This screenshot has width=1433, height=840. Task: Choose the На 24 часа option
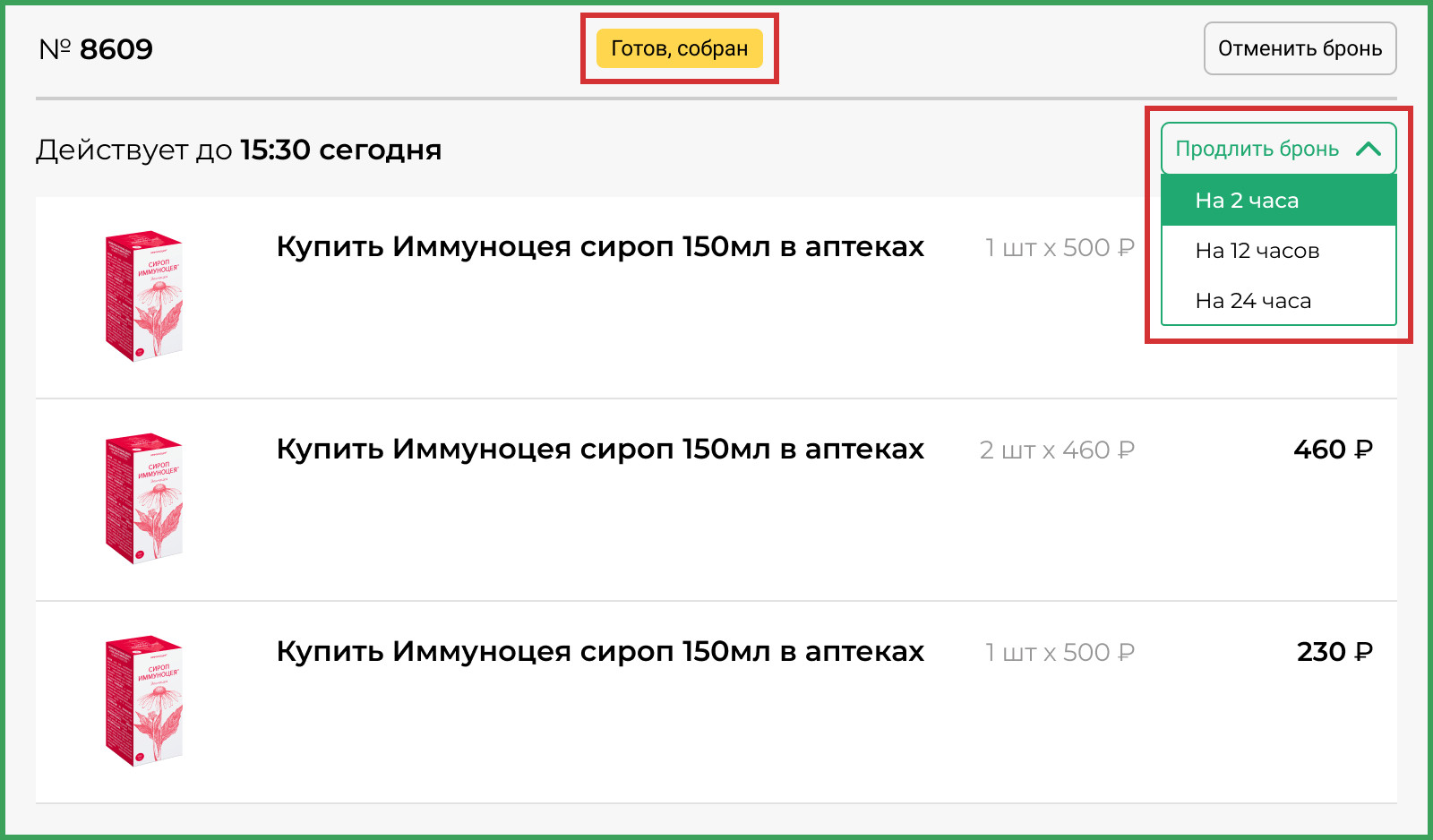[x=1278, y=301]
